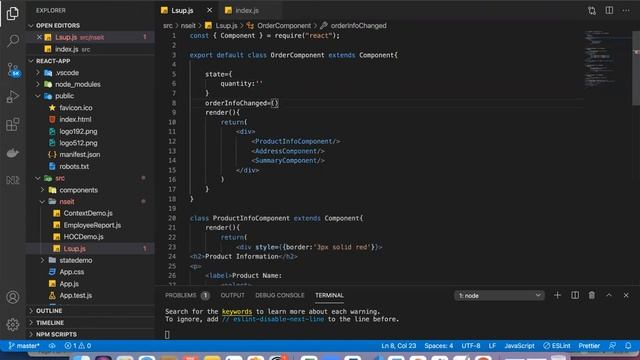Open index.html in the public folder
This screenshot has width=640, height=360.
coord(75,120)
